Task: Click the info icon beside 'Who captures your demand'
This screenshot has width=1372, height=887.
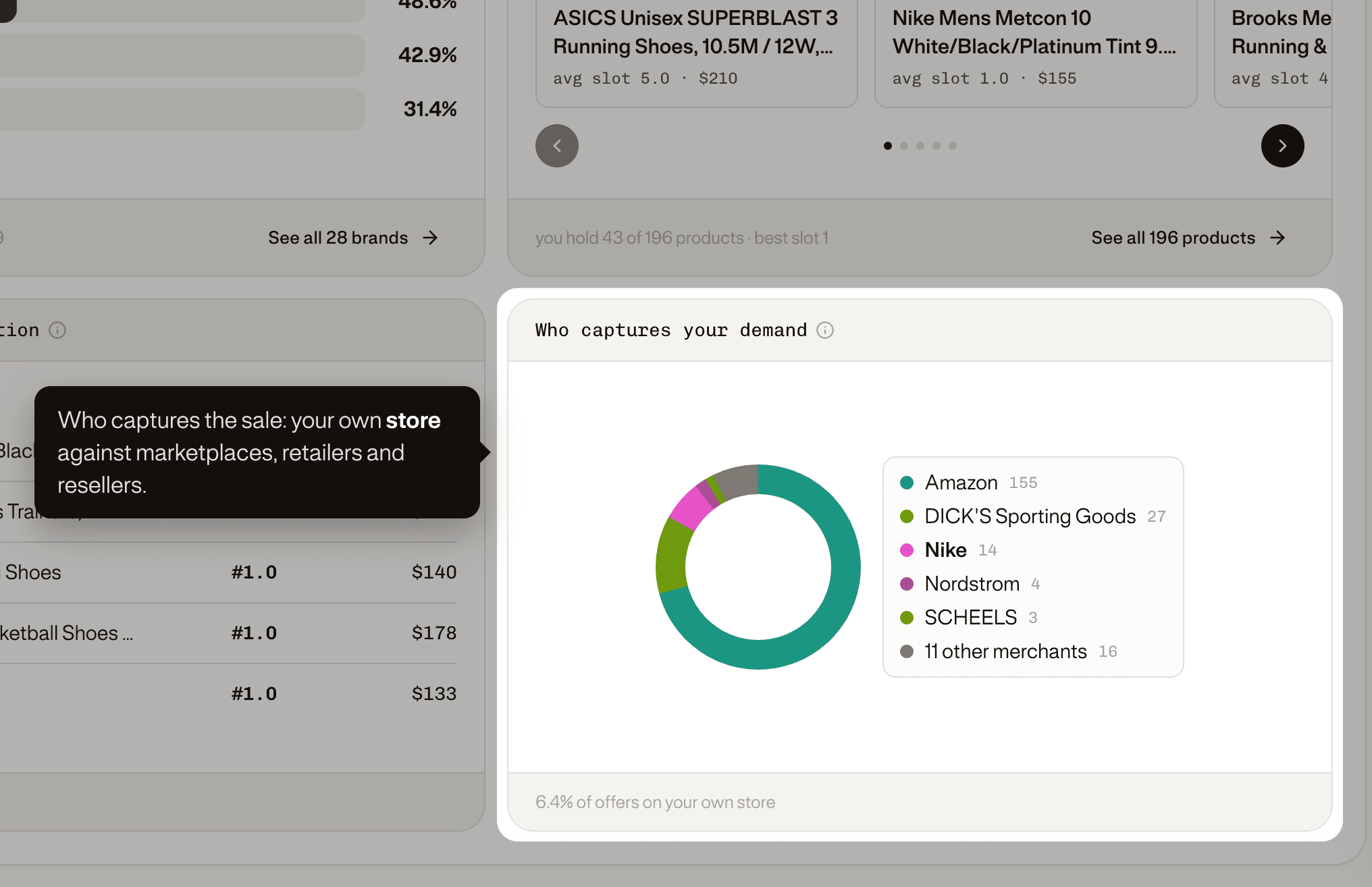Action: pyautogui.click(x=825, y=330)
